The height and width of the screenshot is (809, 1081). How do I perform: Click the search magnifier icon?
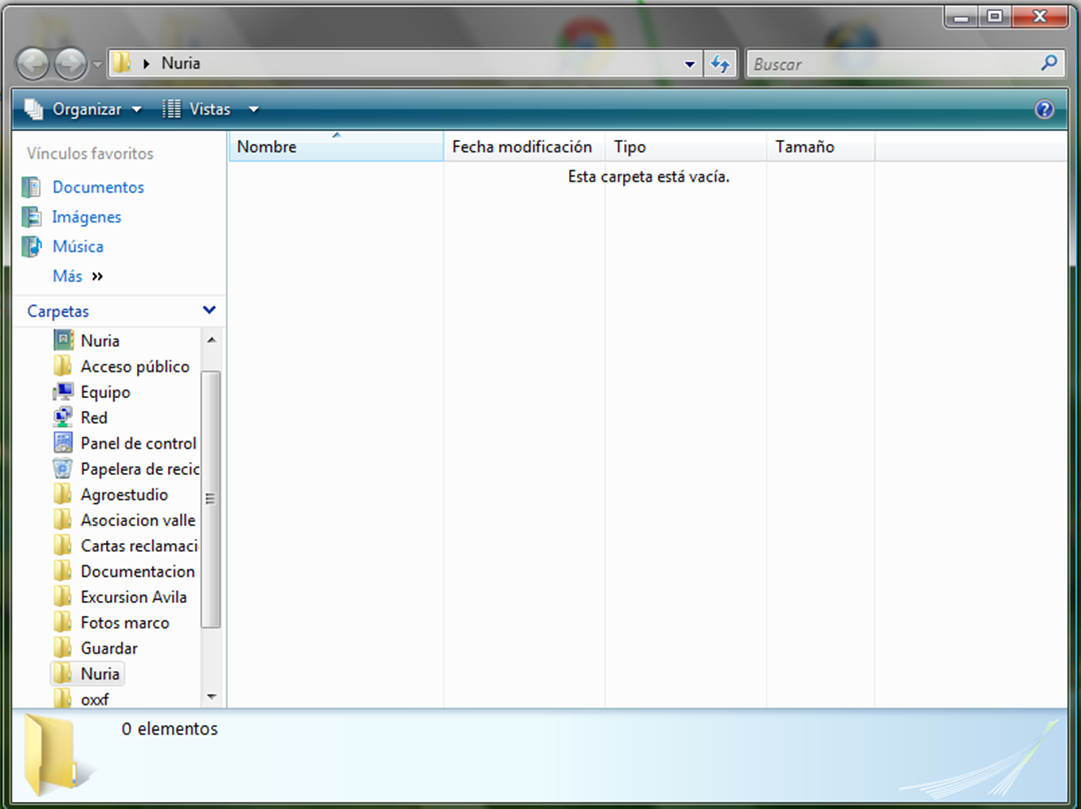1048,63
